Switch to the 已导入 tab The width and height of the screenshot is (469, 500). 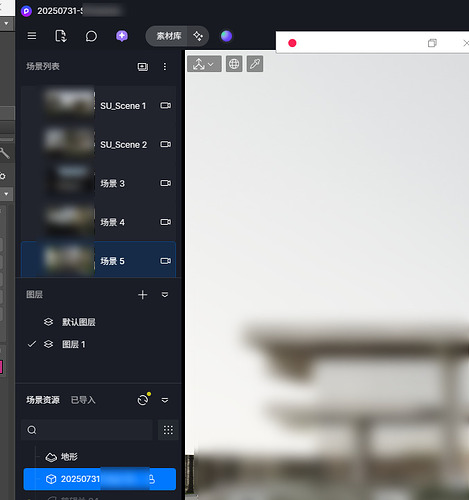click(x=83, y=400)
